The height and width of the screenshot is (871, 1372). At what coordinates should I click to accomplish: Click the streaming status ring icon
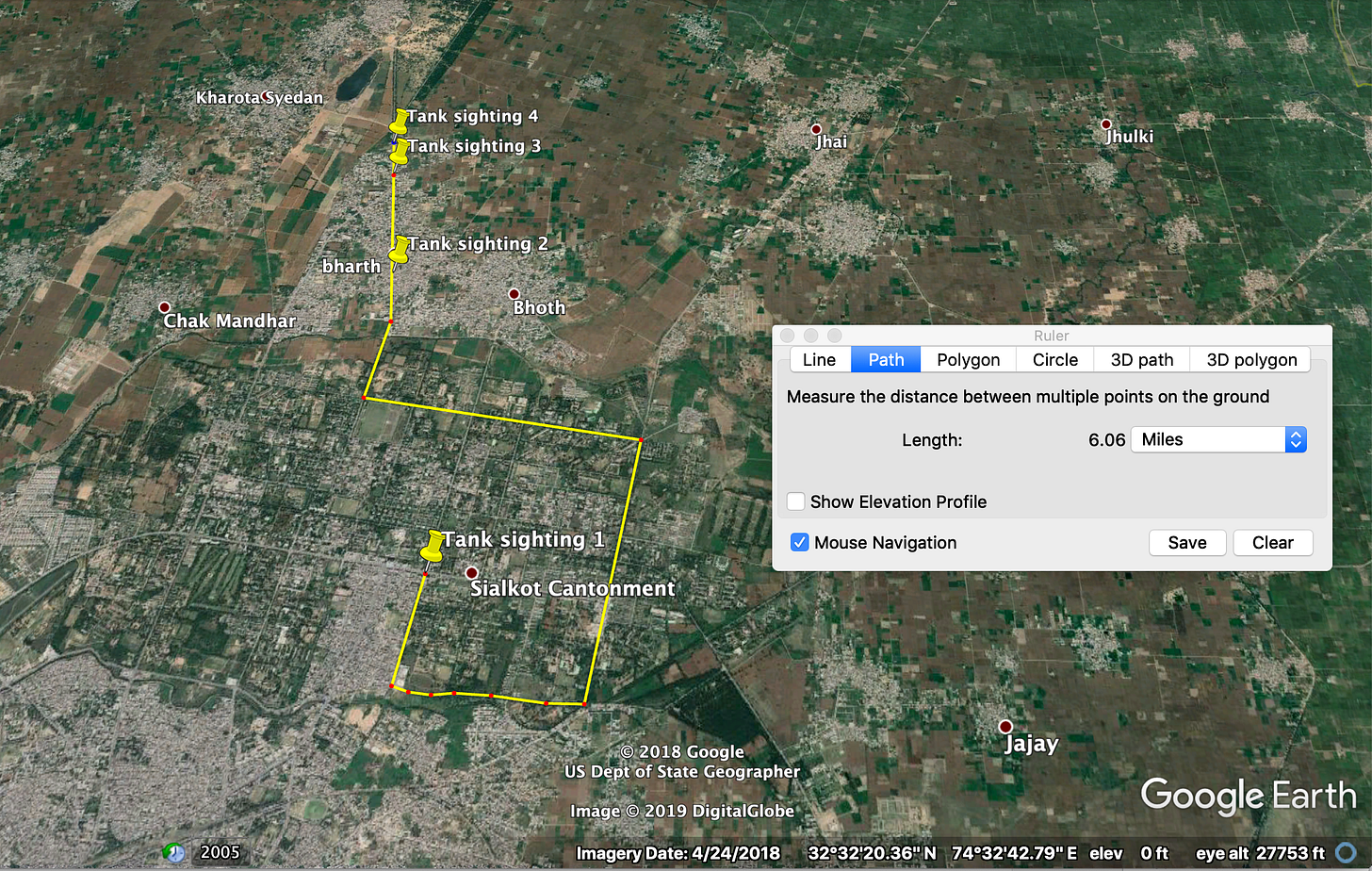pos(1347,853)
